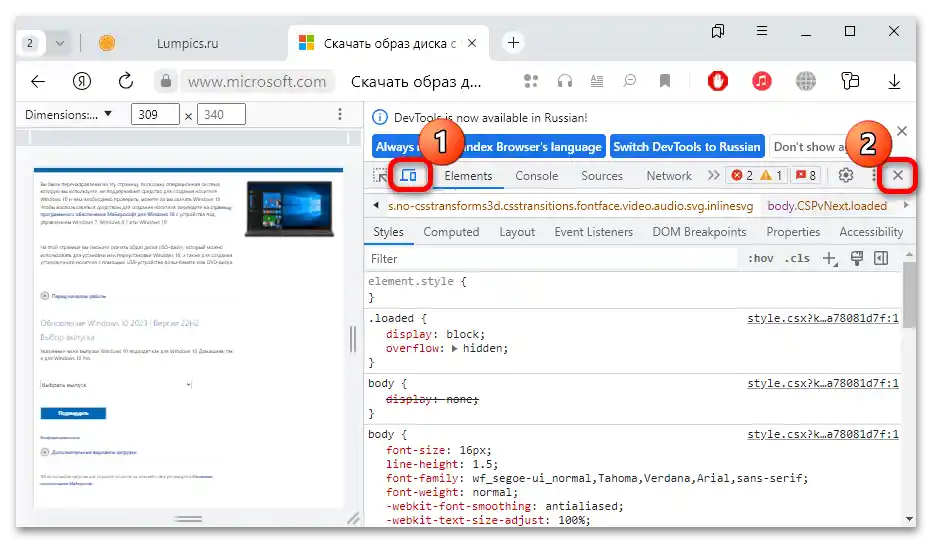Open the Layout subtab

(517, 232)
